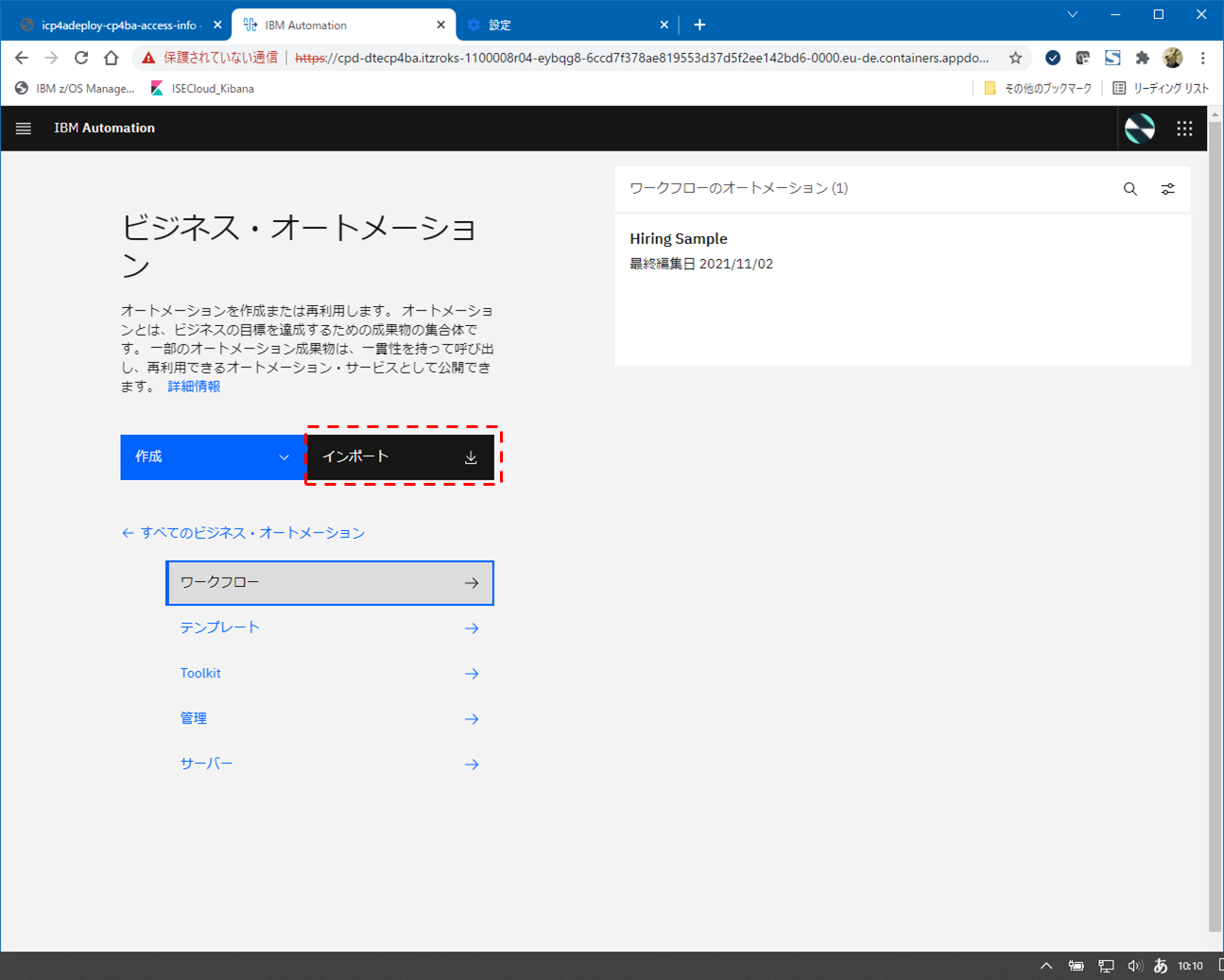Select the 管理 category
Screen dimensions: 1224x980
(330, 719)
